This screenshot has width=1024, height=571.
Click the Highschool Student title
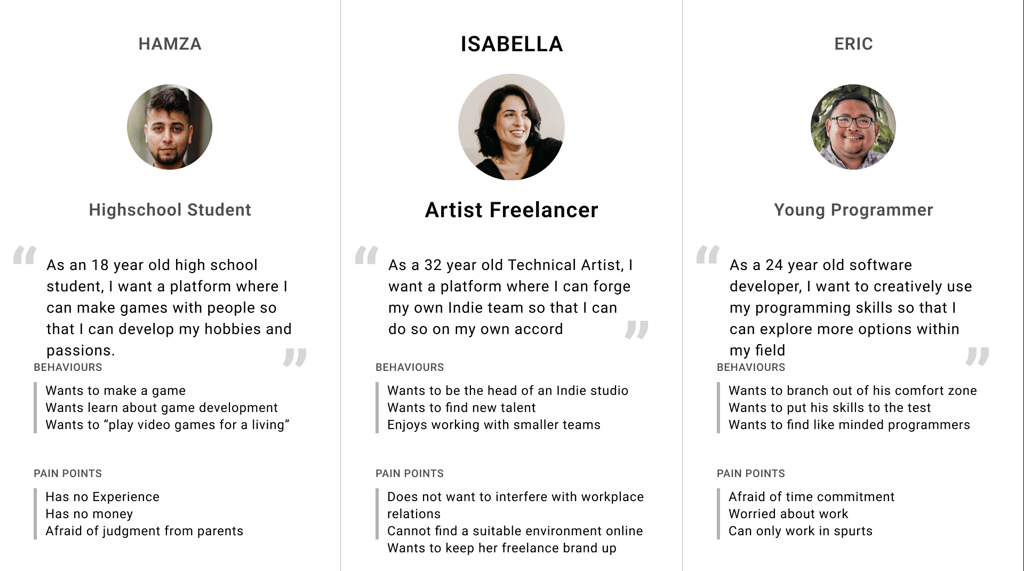[170, 210]
